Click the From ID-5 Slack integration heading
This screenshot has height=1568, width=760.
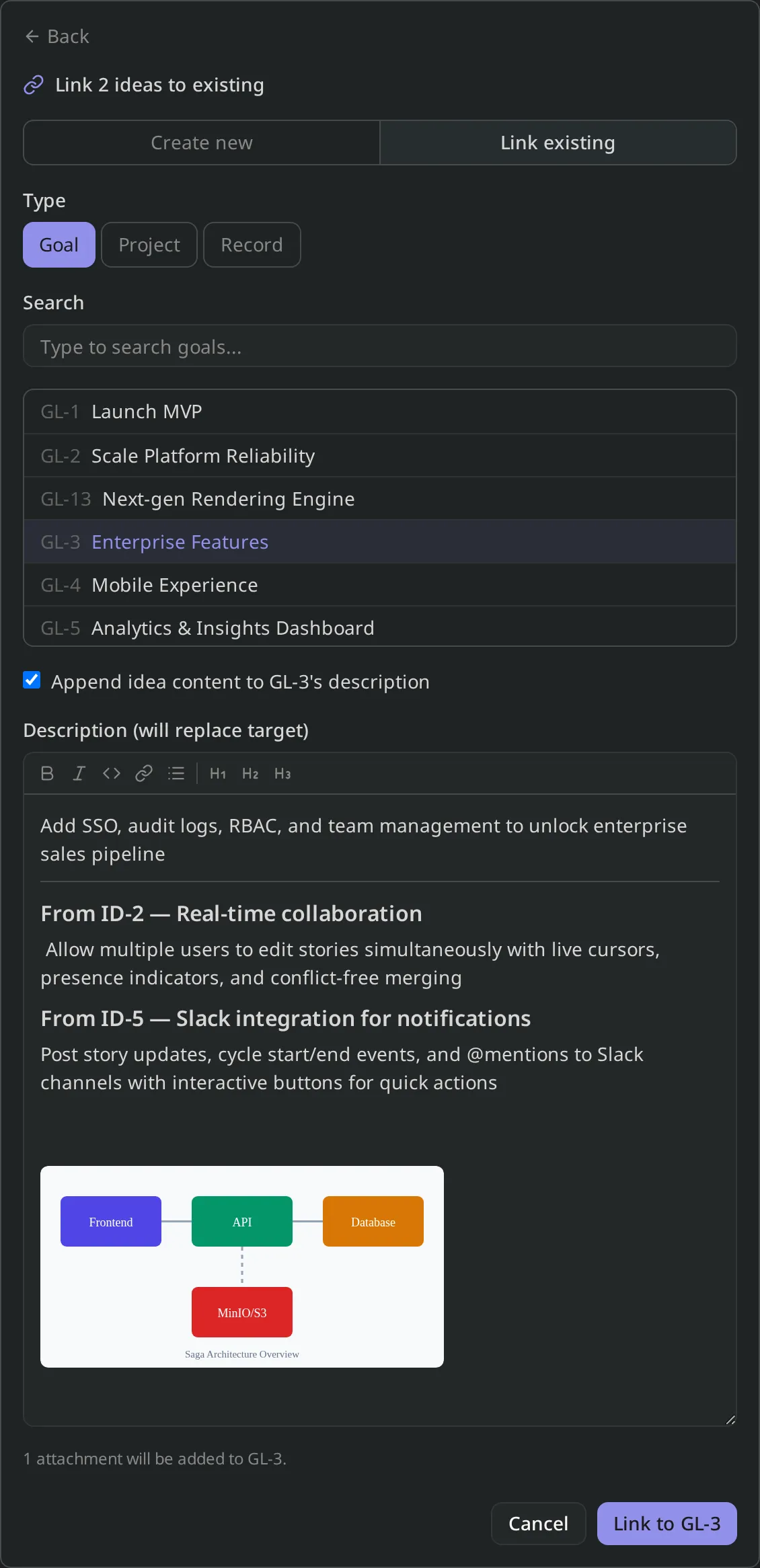(x=286, y=1019)
